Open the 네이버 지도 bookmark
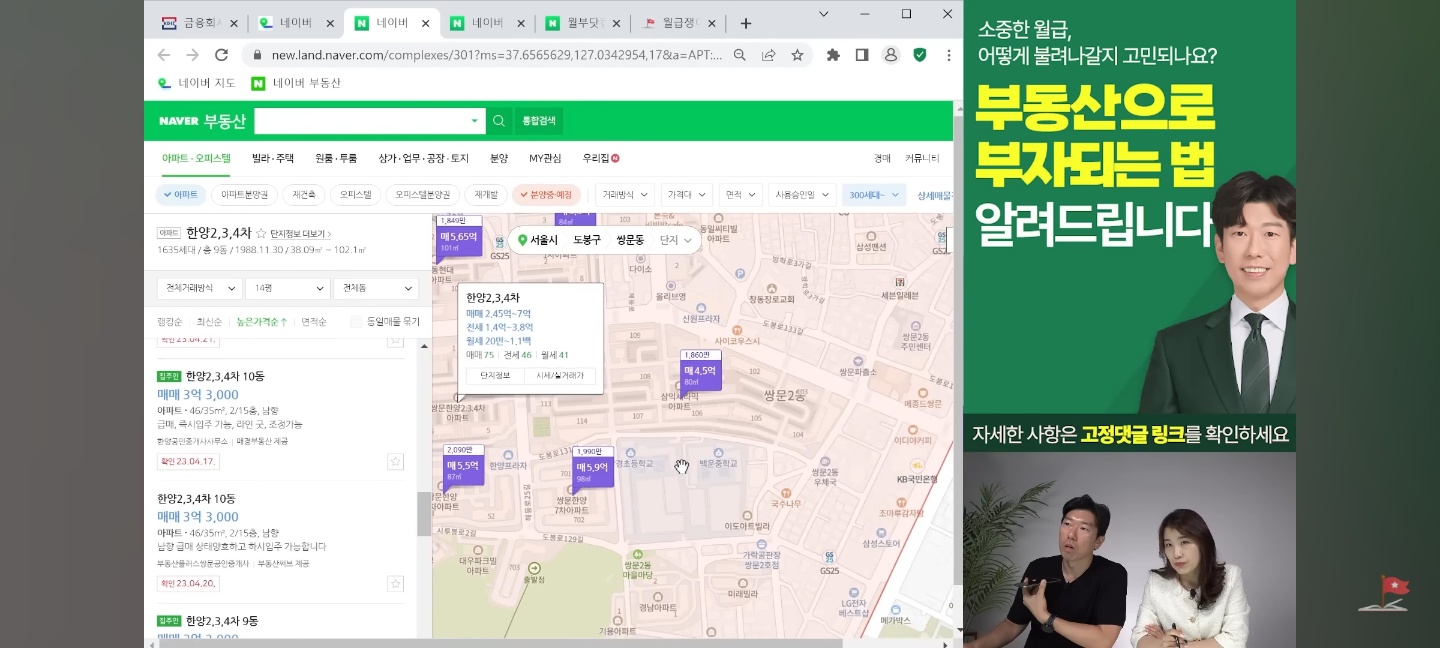This screenshot has height=648, width=1440. [x=197, y=83]
